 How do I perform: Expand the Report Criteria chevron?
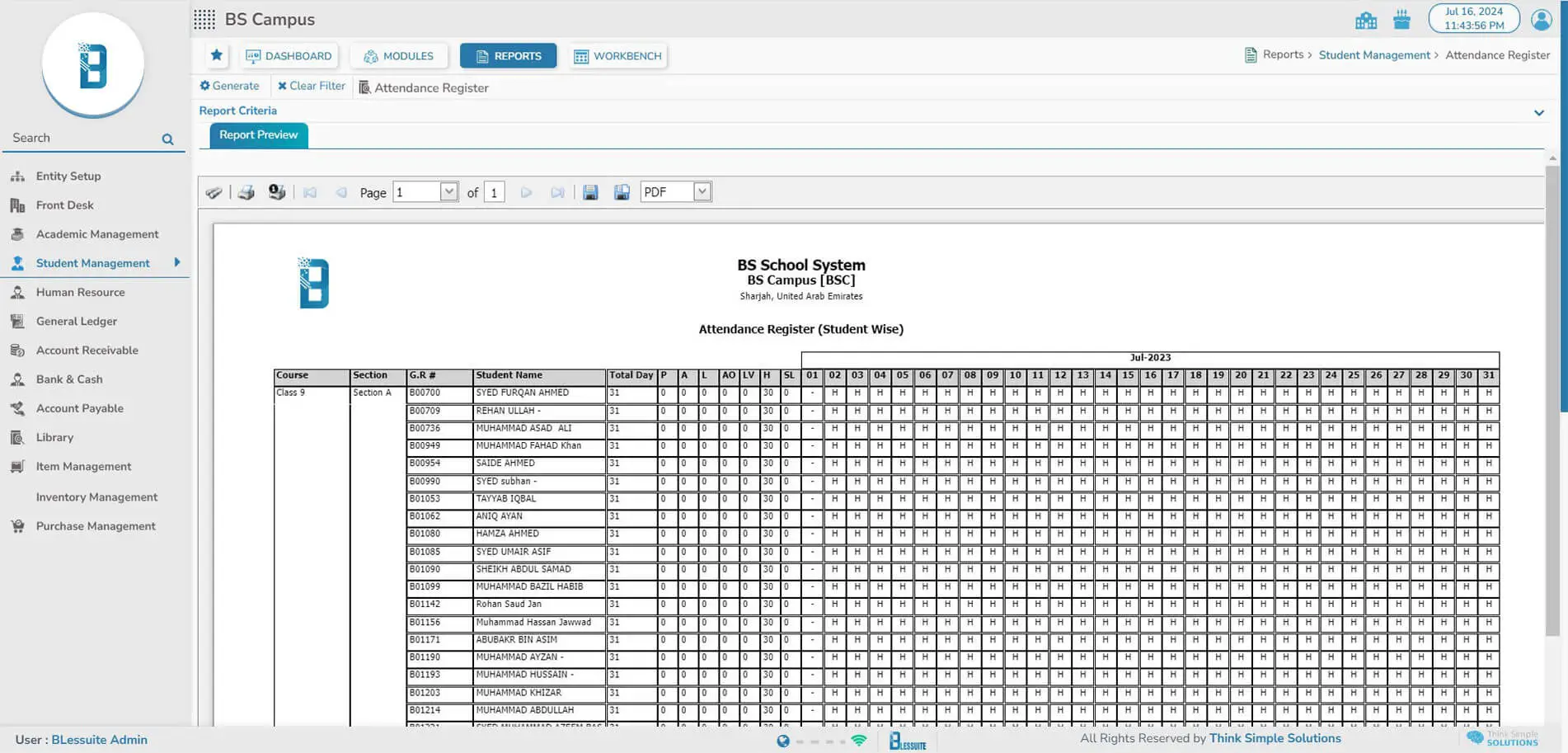(x=1538, y=113)
